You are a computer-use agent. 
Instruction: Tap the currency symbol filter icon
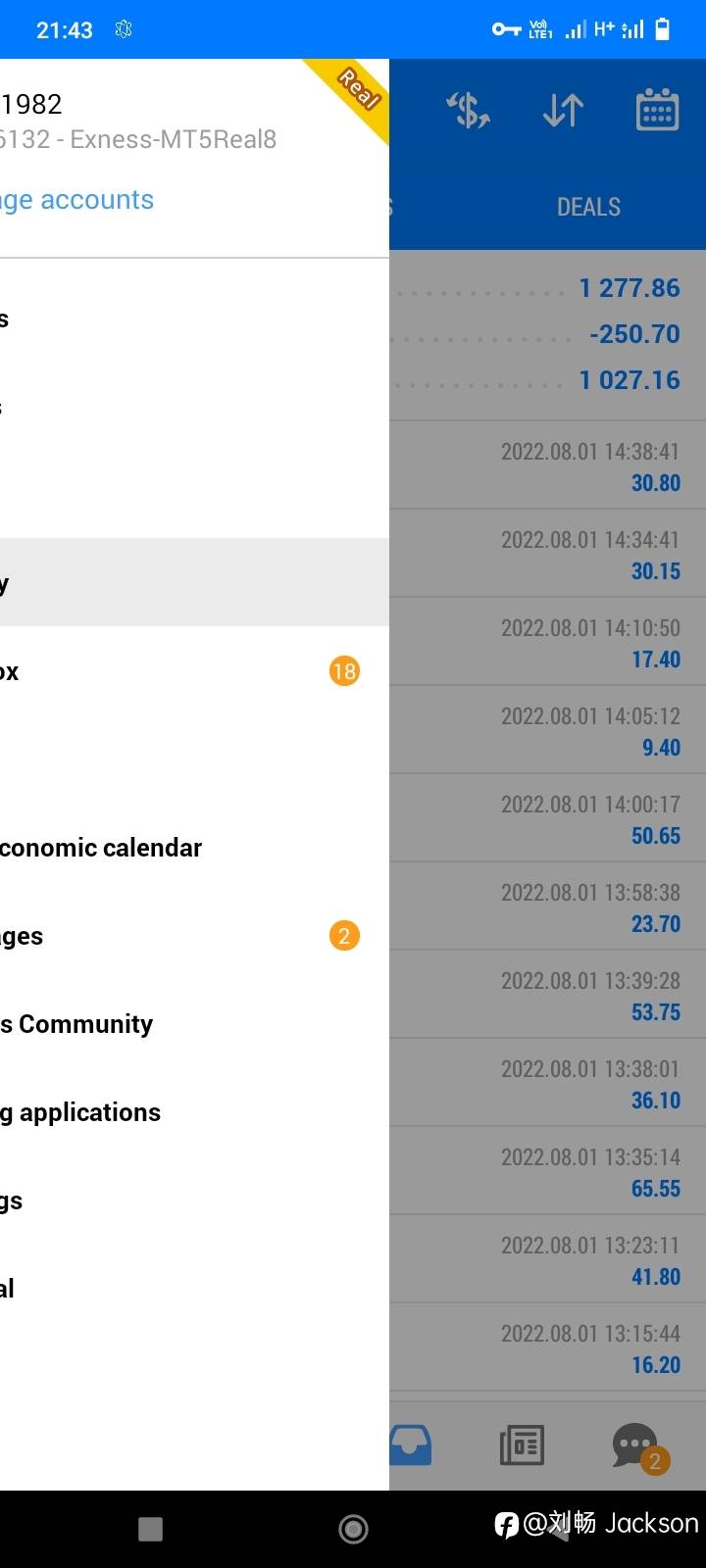pos(469,111)
